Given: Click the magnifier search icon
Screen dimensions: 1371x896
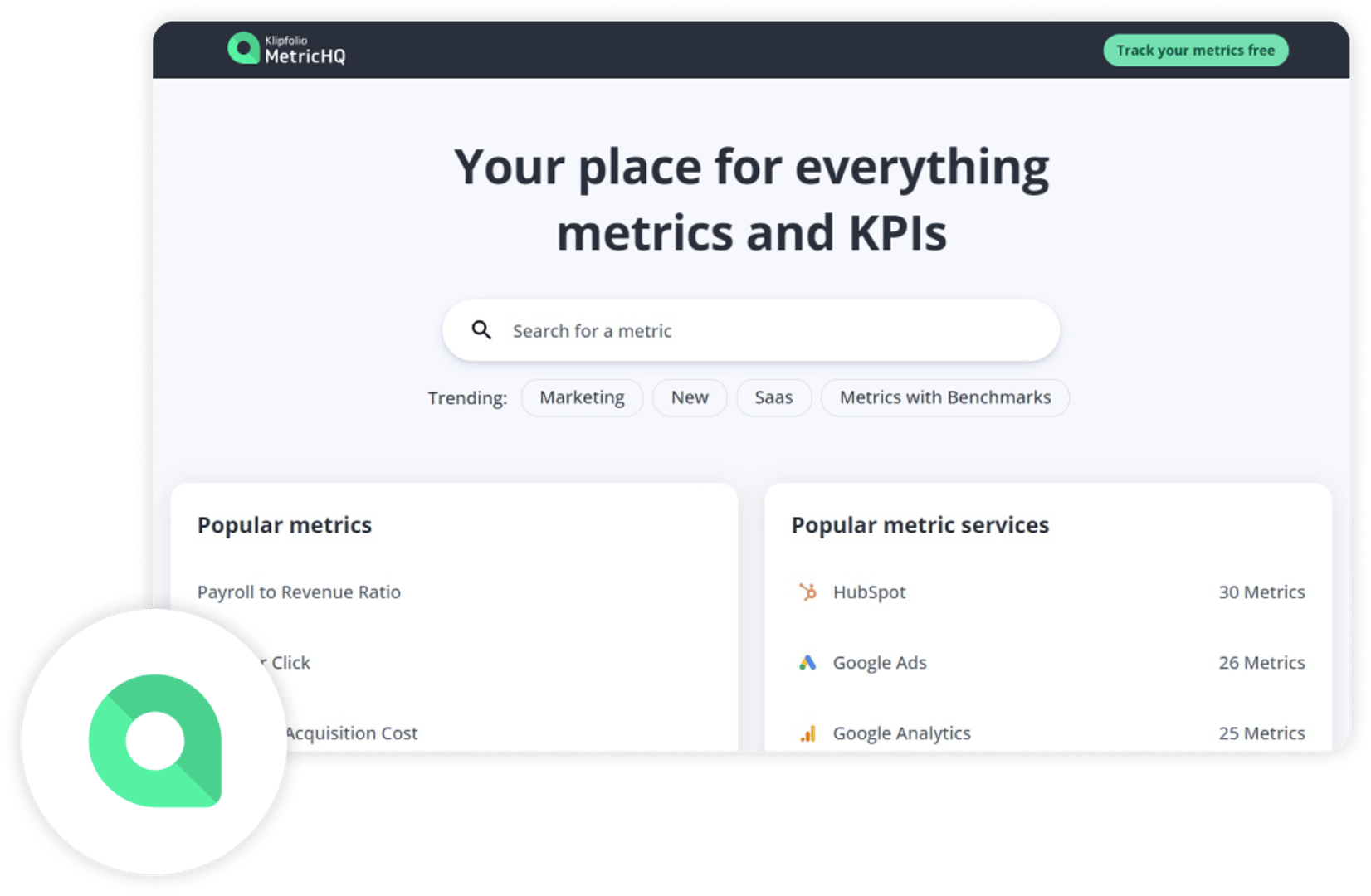Looking at the screenshot, I should 481,330.
